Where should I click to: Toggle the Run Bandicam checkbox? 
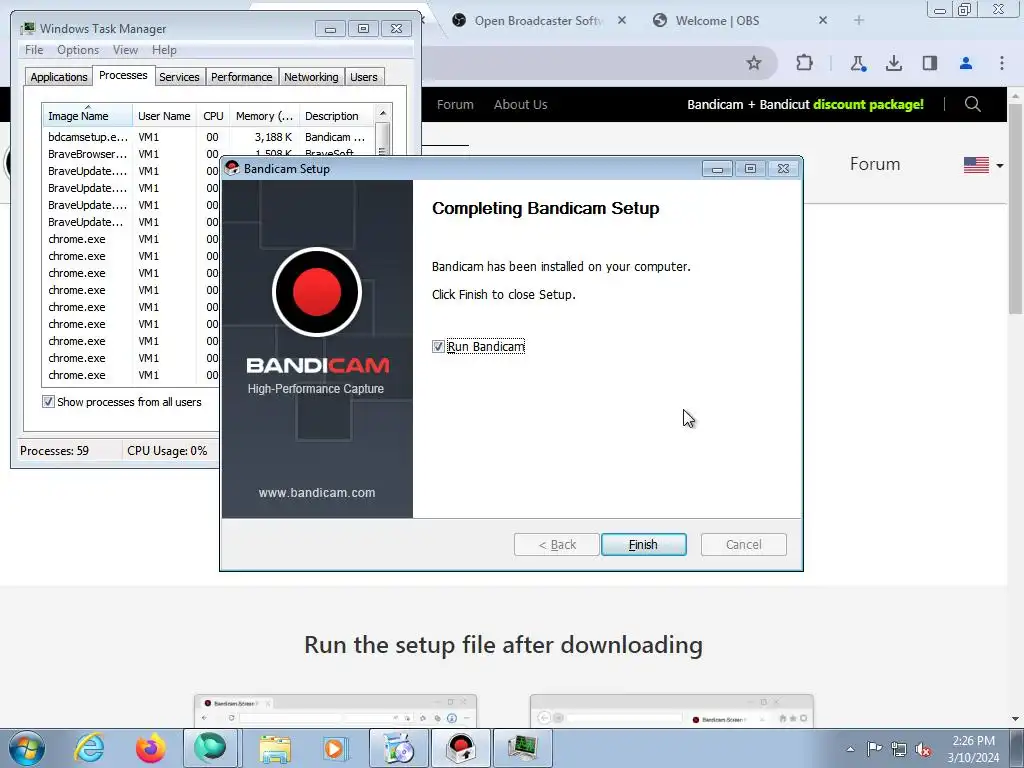(438, 346)
